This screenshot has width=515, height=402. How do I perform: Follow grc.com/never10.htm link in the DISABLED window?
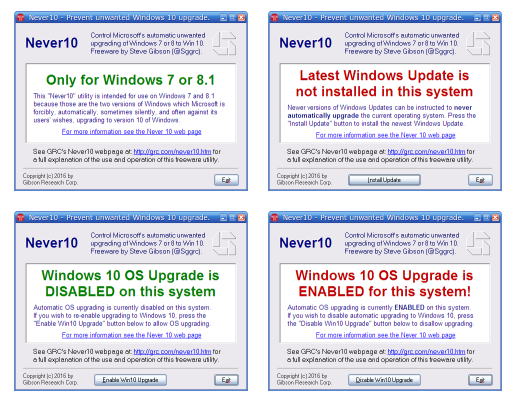172,352
